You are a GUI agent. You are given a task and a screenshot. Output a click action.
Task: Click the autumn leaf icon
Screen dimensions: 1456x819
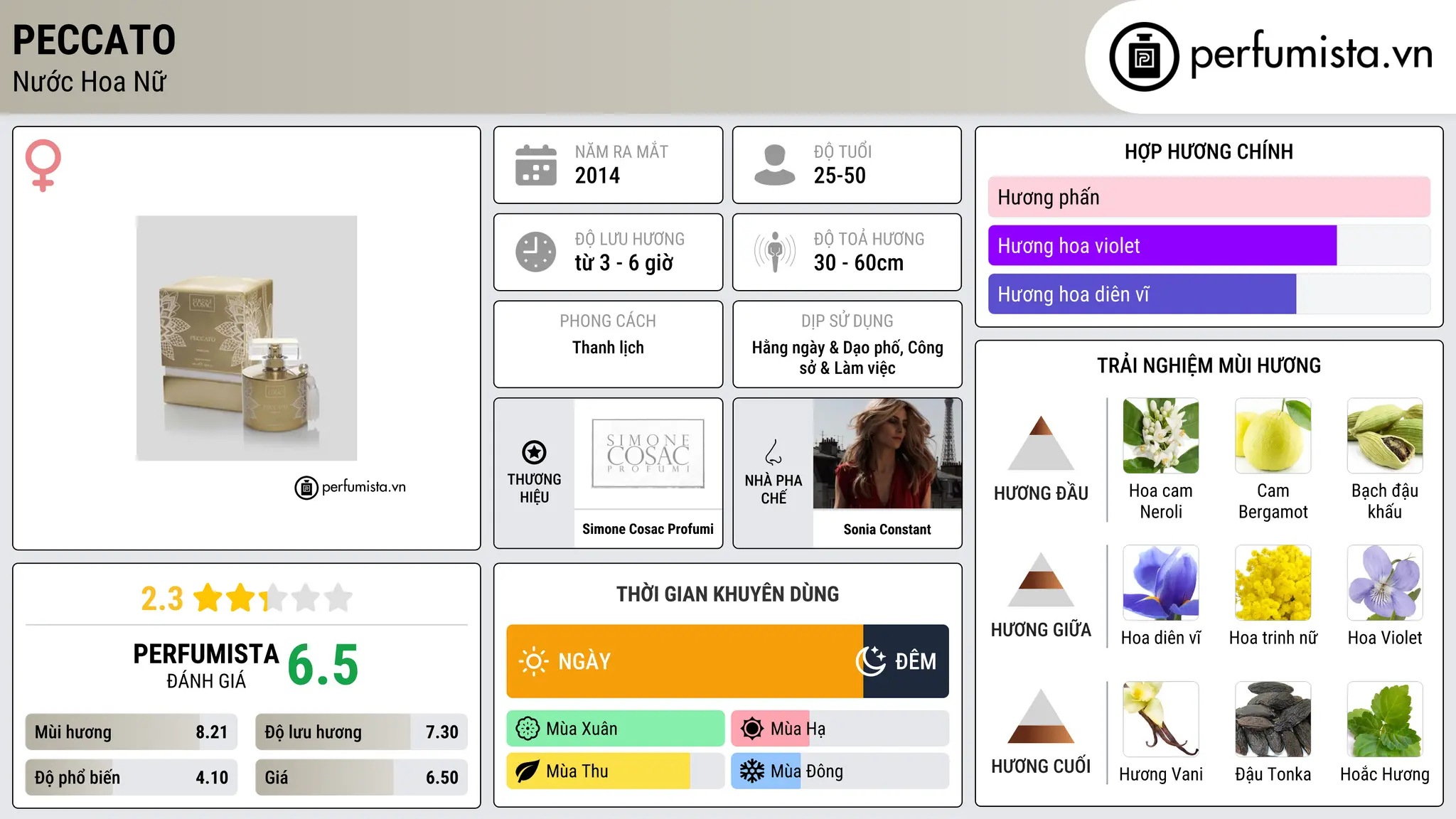(x=528, y=771)
